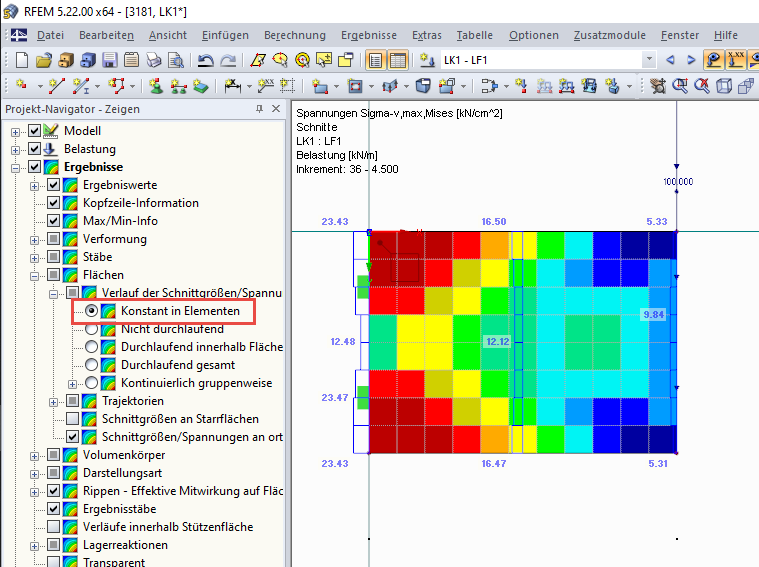Screen dimensions: 759x567
Task: Select Durchlaufend innerhalb Fläche radio button
Action: [x=91, y=347]
